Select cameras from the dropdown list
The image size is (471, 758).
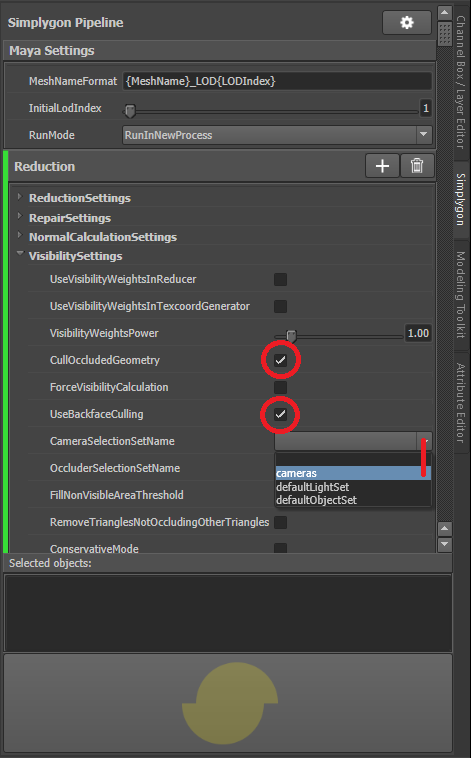pyautogui.click(x=353, y=473)
